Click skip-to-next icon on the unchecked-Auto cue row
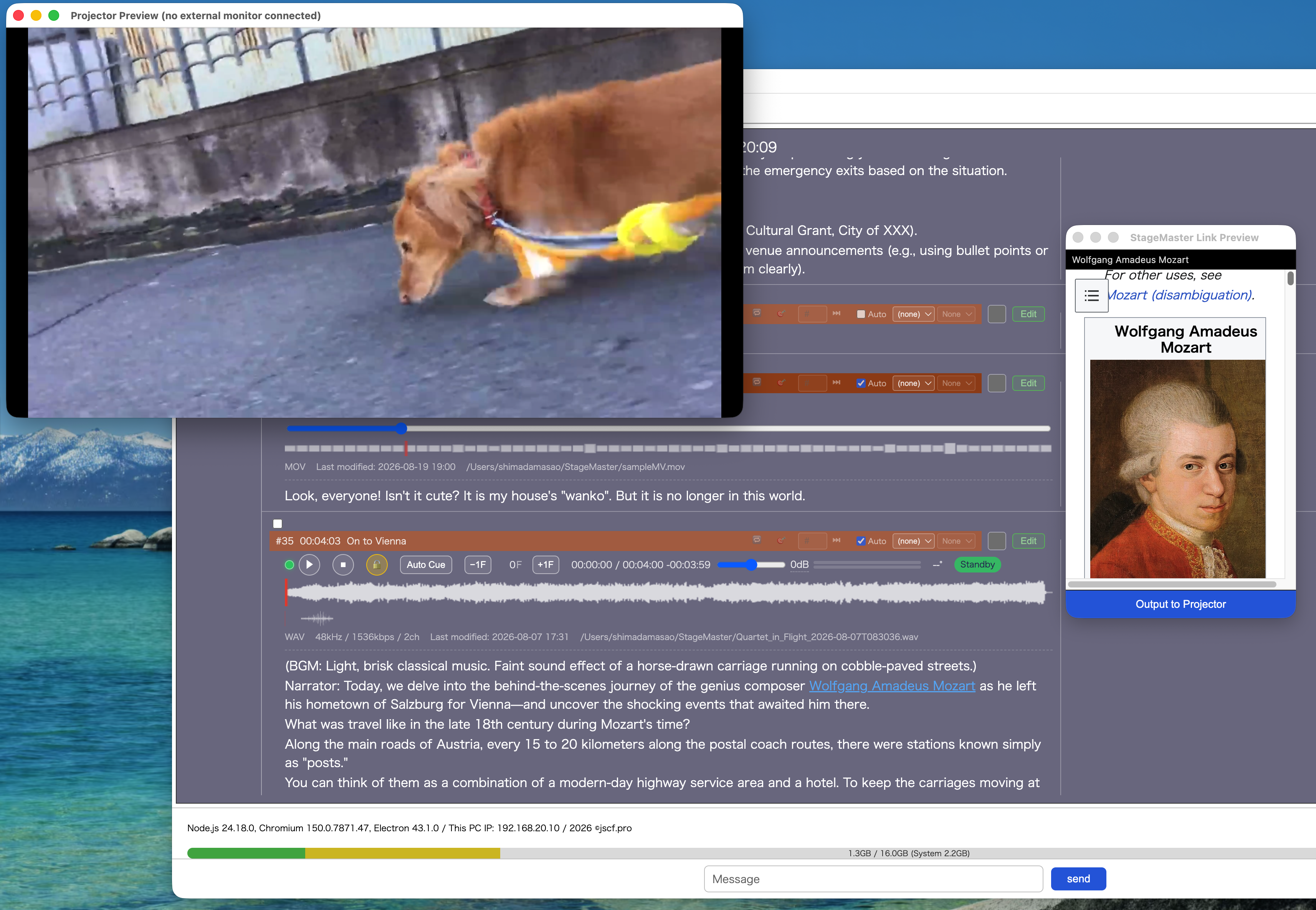 click(836, 314)
